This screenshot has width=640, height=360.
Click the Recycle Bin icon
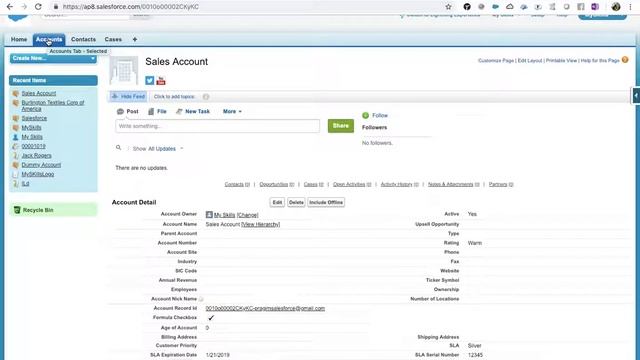point(17,210)
